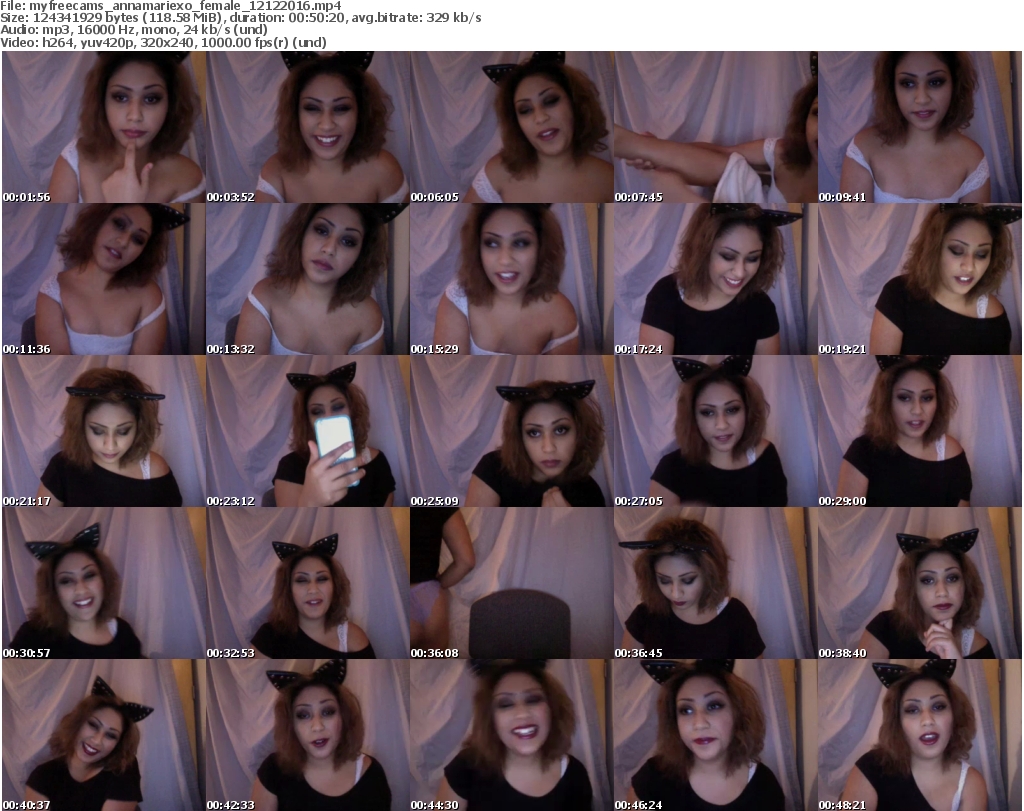Open the frame at 00:06:05

coord(511,127)
